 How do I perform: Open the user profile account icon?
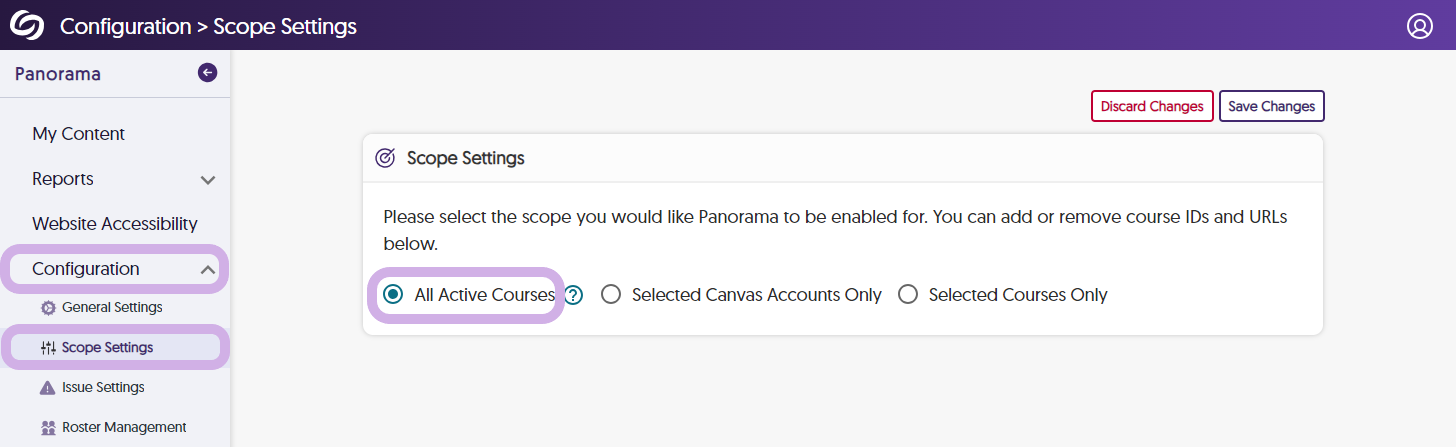(x=1419, y=26)
